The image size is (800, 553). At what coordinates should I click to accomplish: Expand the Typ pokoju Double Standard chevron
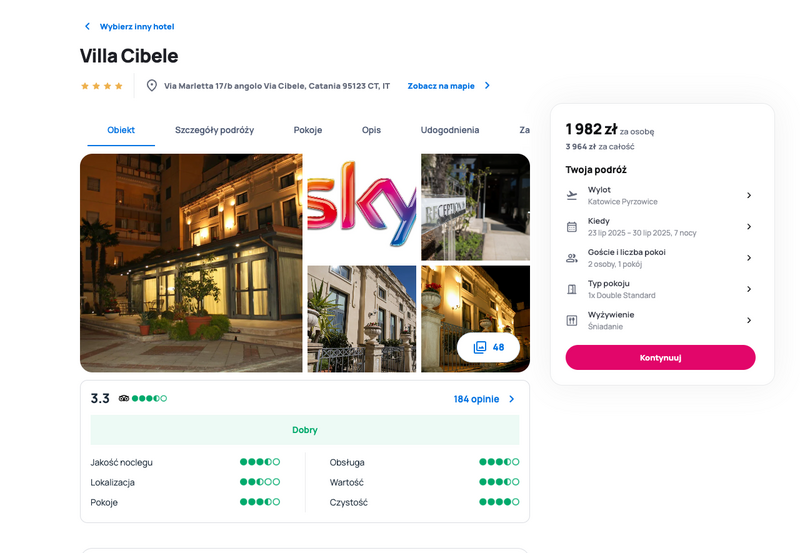click(x=749, y=289)
